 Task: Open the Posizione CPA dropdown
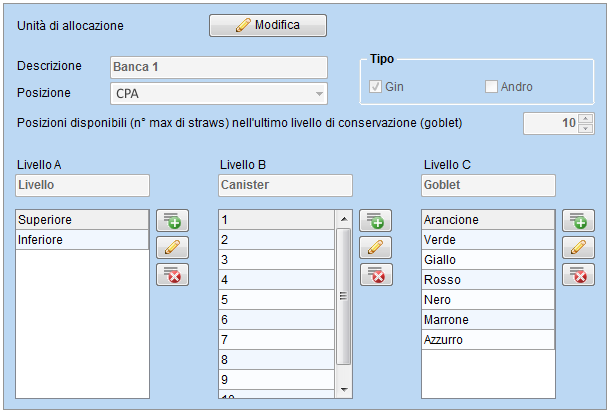click(219, 93)
